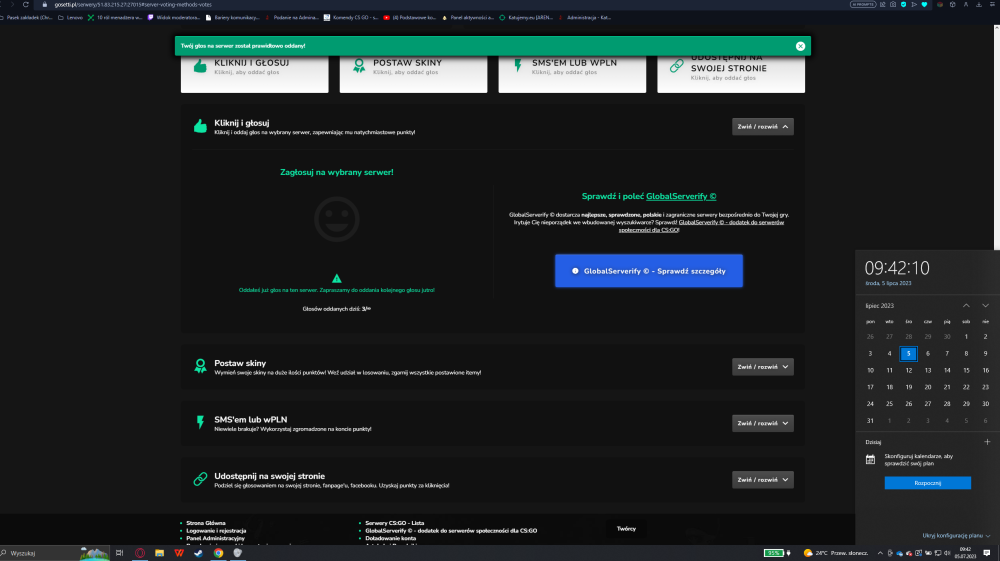Open the notification center icon
The image size is (1000, 561).
[x=987, y=553]
